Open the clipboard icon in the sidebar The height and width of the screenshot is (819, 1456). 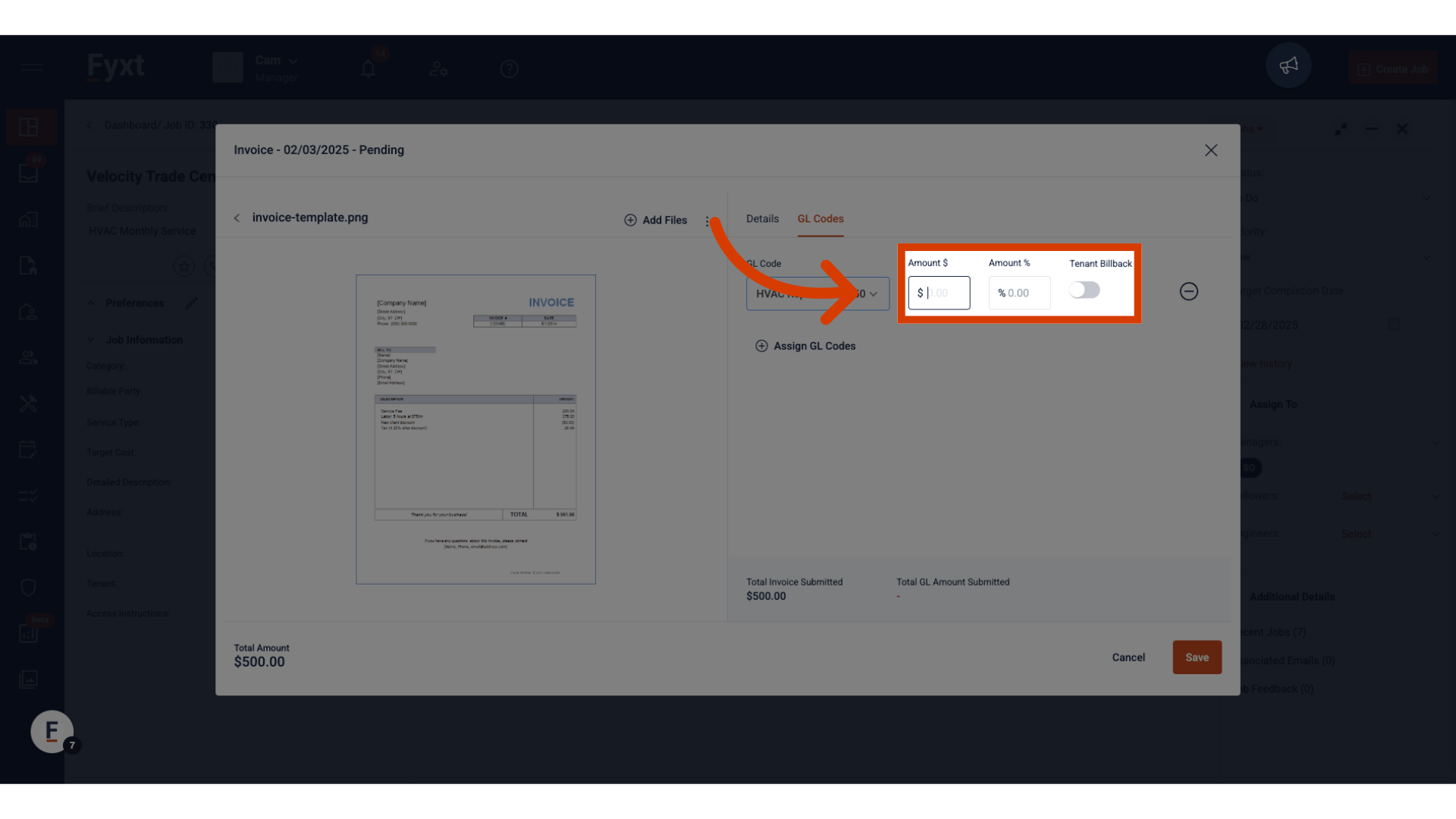[x=29, y=541]
